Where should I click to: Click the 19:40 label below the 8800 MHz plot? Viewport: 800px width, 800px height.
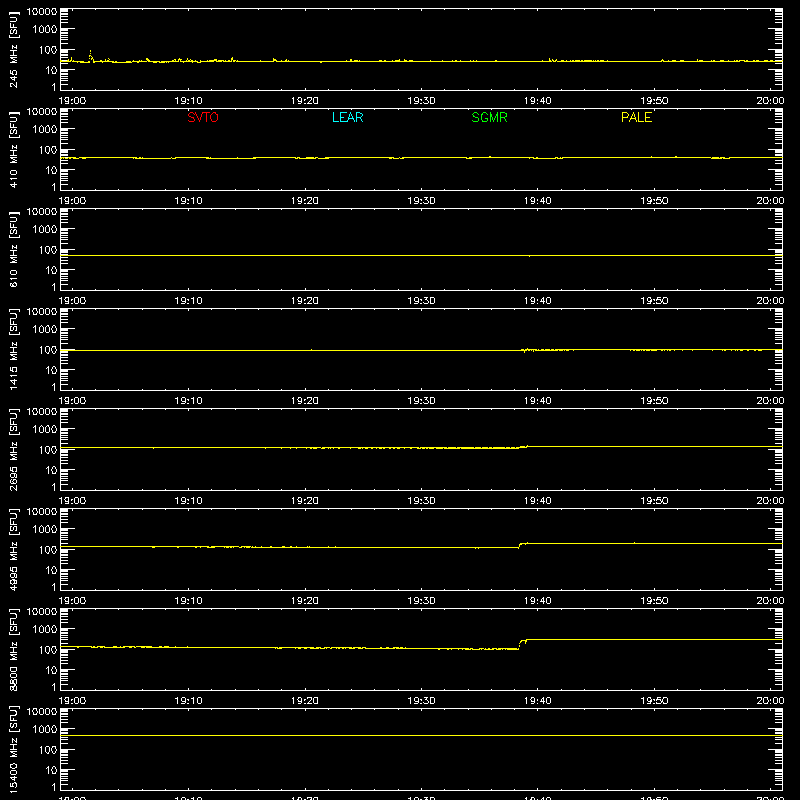538,701
